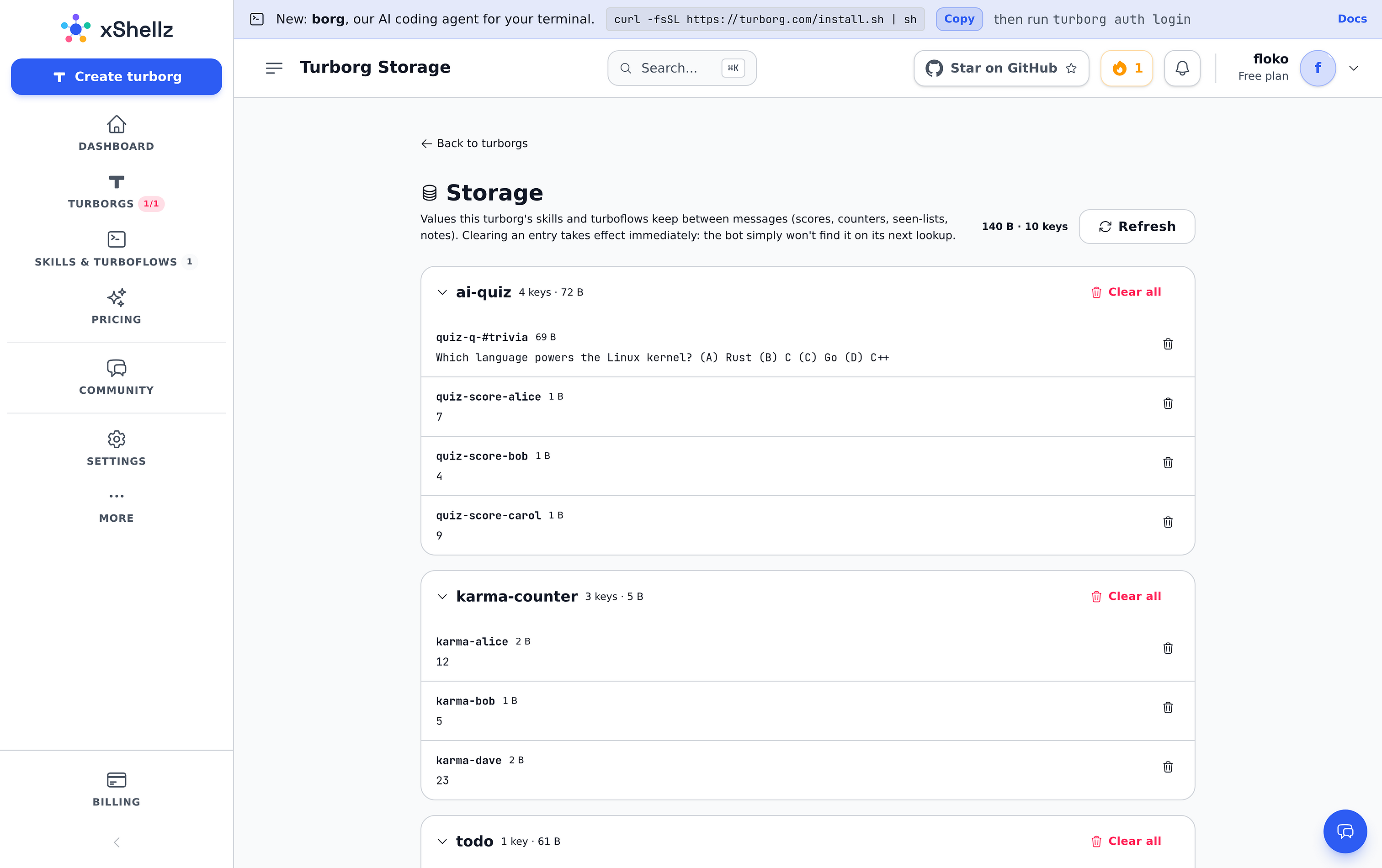
Task: Delete the karma-bob key
Action: [1167, 707]
